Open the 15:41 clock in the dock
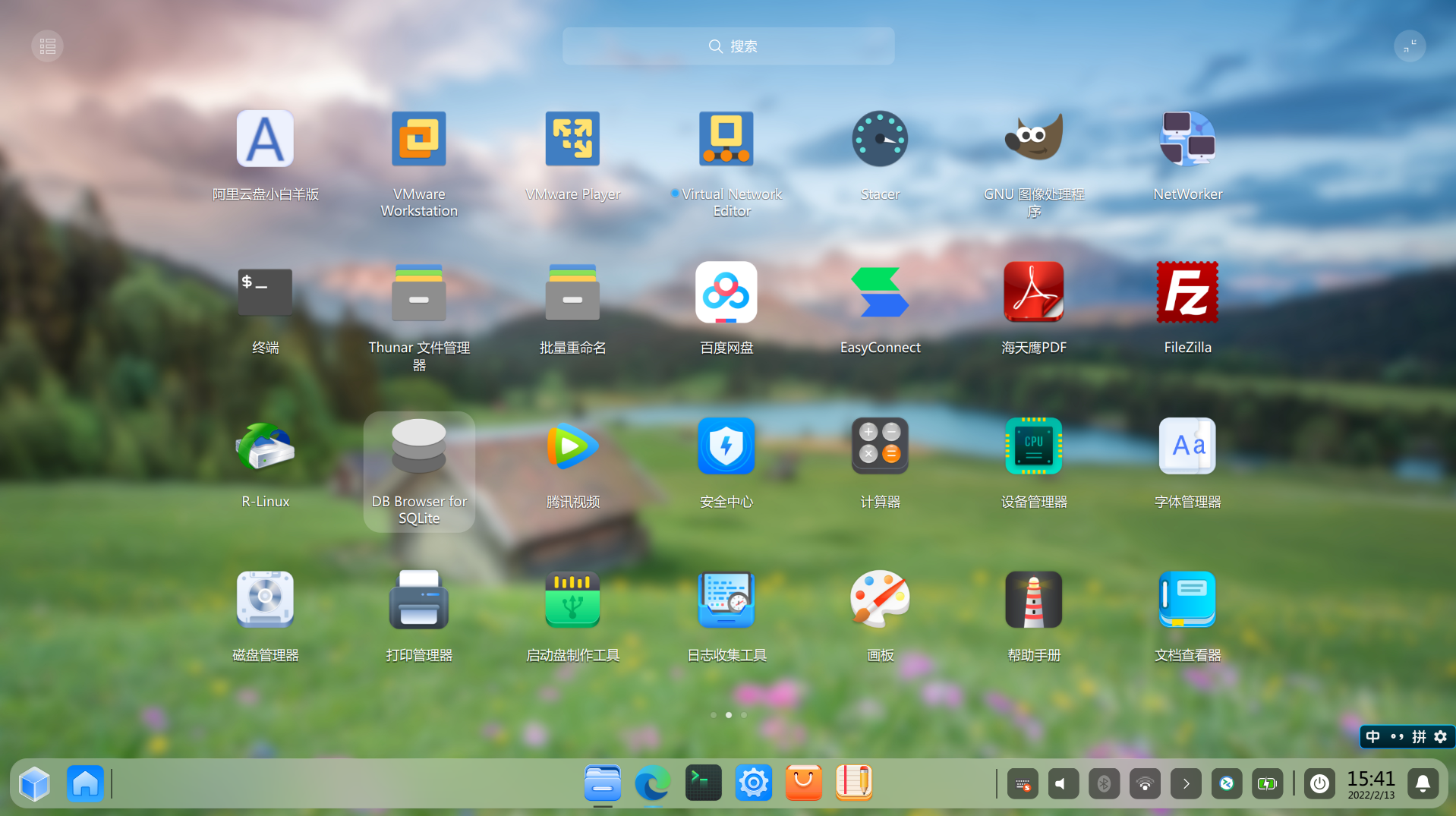The width and height of the screenshot is (1456, 816). 1371,784
